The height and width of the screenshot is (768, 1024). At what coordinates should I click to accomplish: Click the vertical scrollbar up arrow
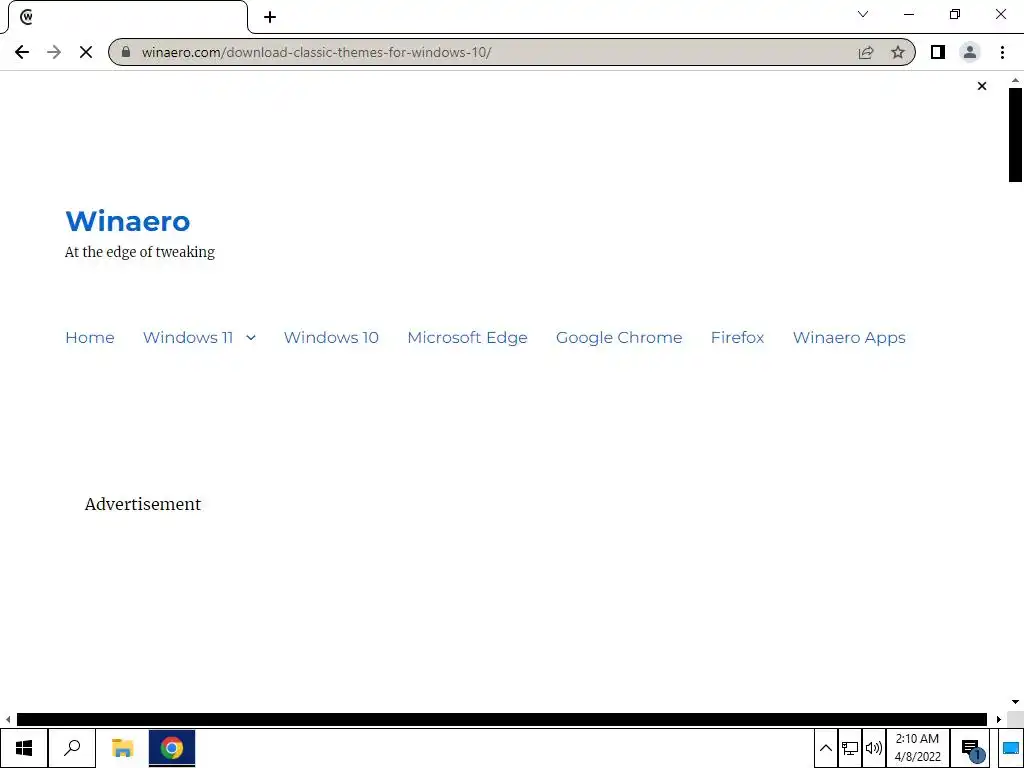click(1015, 80)
